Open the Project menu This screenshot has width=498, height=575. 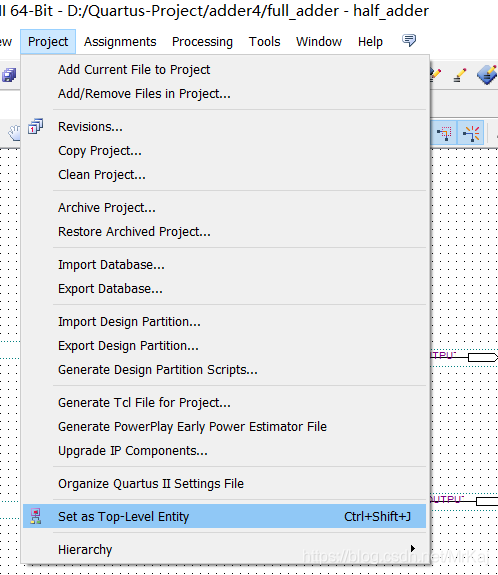coord(48,41)
